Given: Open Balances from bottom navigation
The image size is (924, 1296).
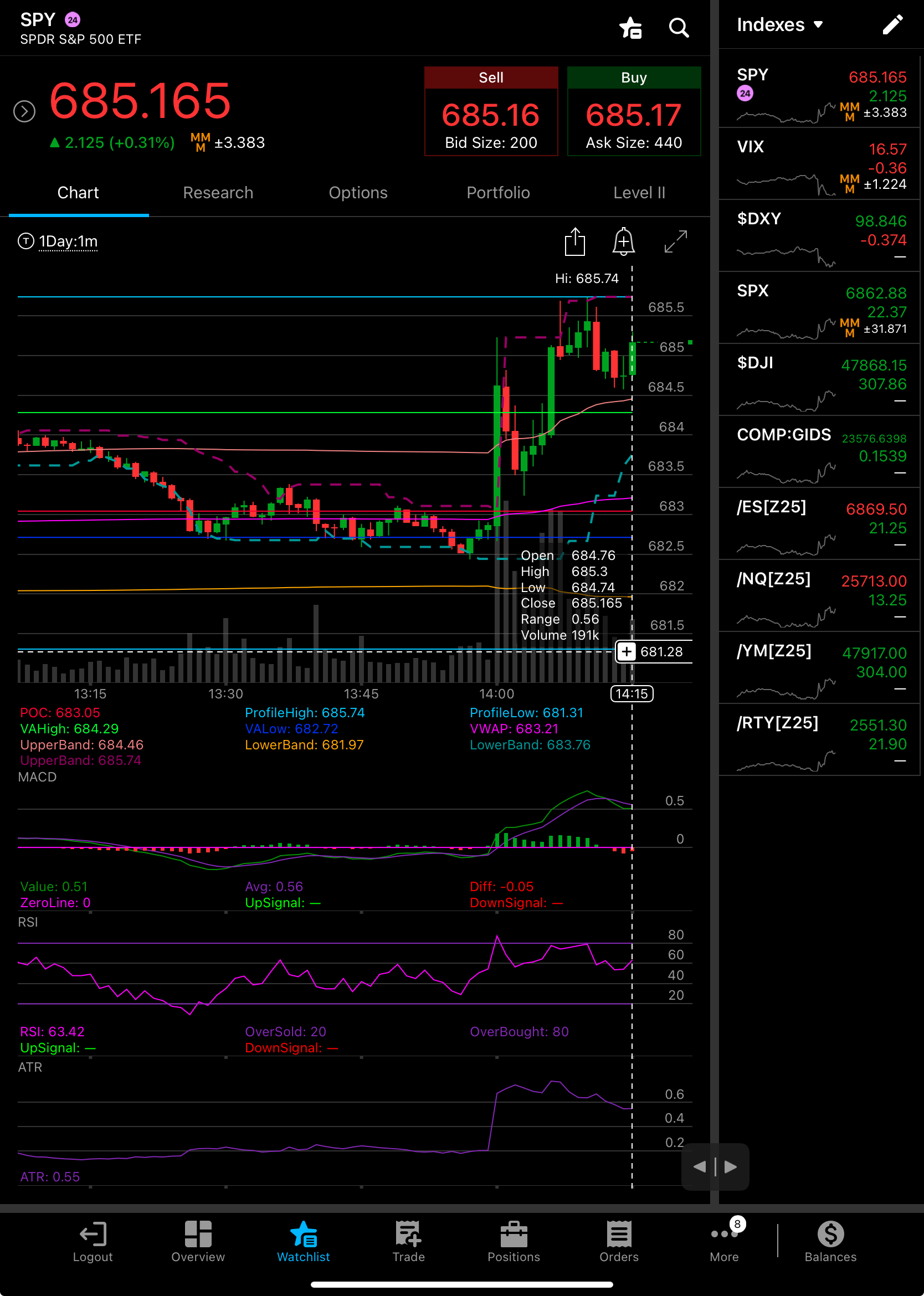Looking at the screenshot, I should tap(831, 1241).
